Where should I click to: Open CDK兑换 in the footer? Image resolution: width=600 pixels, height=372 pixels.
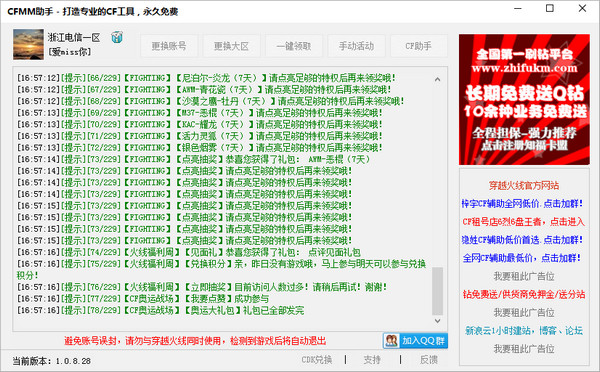click(317, 360)
